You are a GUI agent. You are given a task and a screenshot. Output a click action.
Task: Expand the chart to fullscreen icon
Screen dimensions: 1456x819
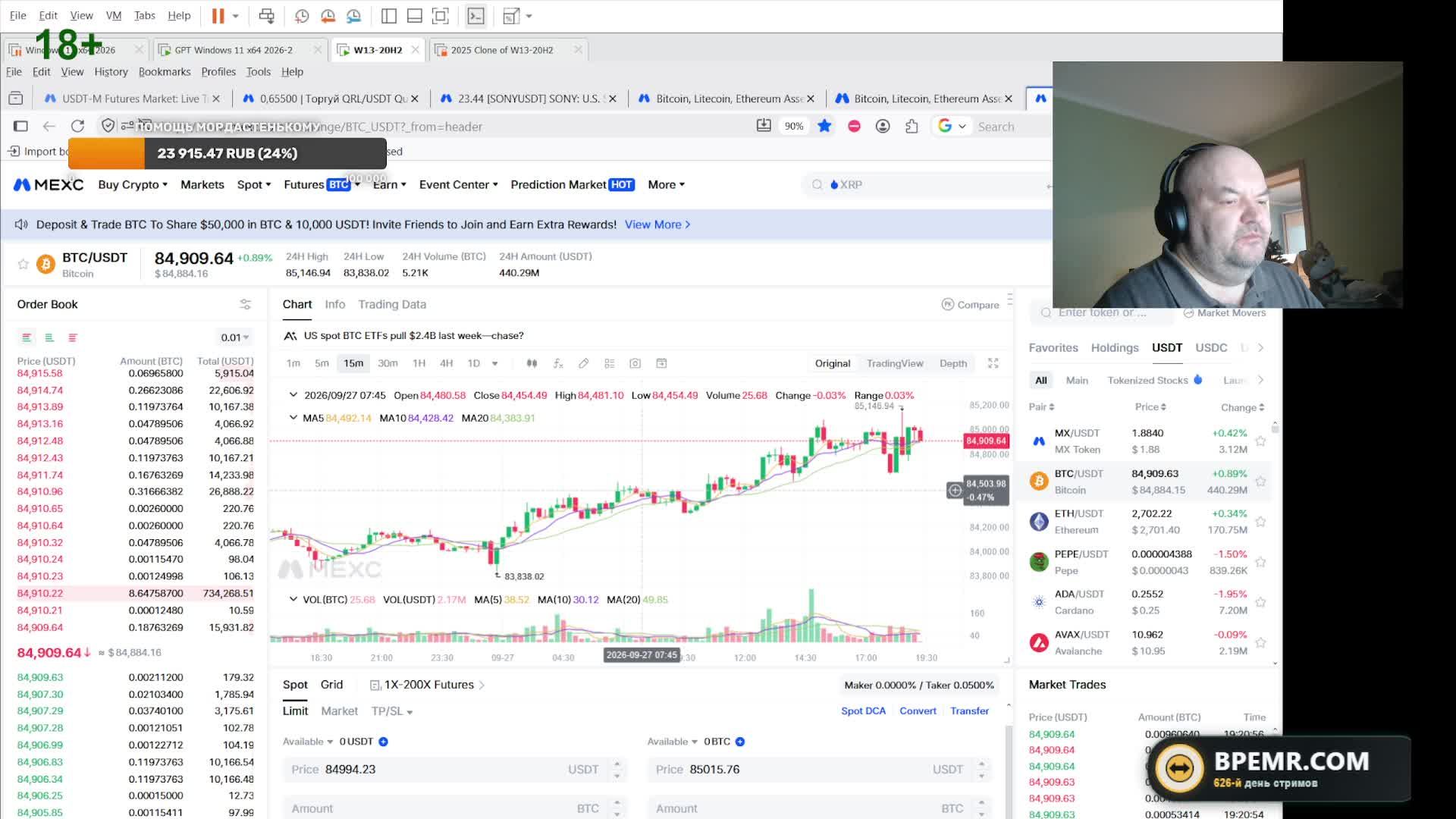(x=993, y=363)
